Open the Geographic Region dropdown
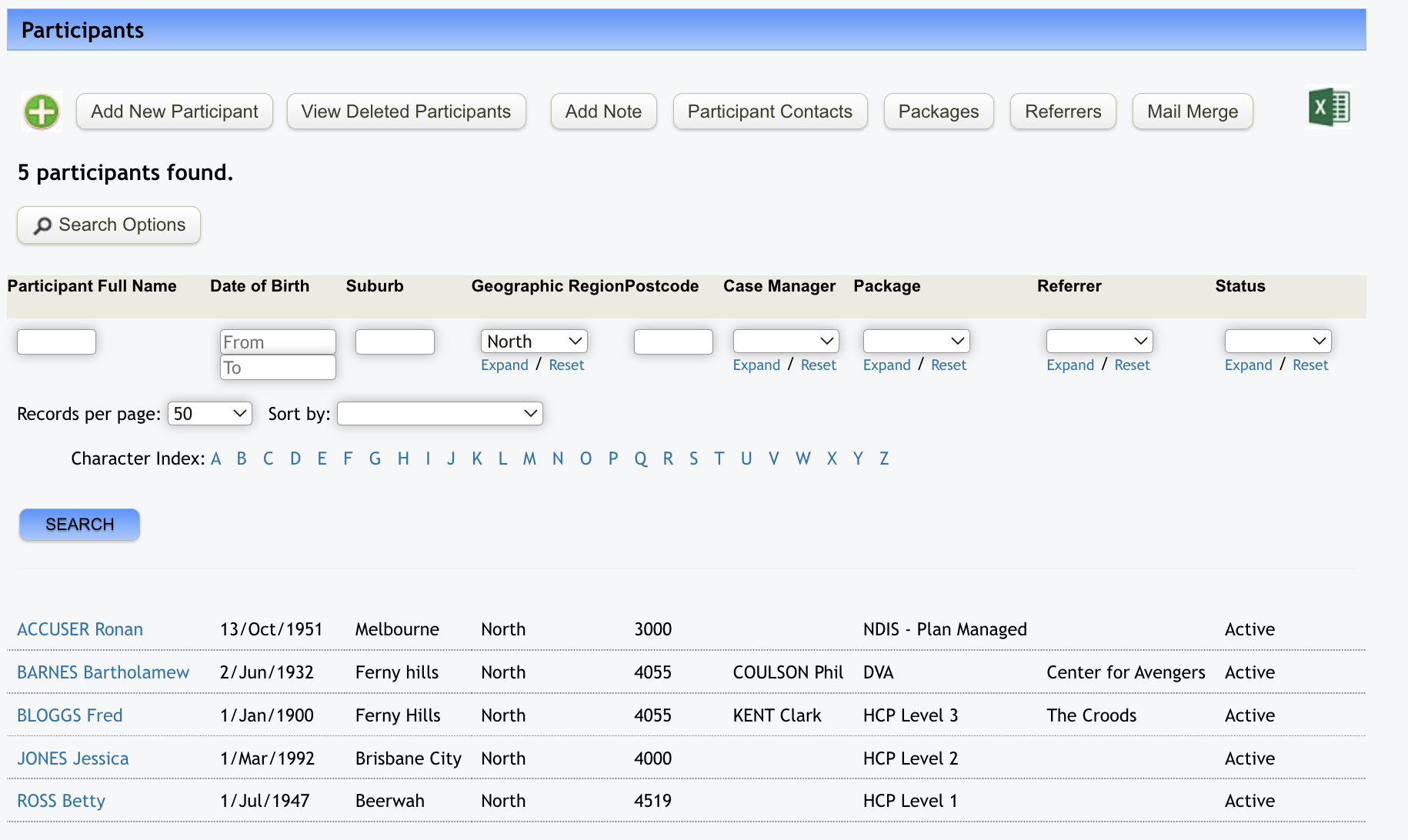Viewport: 1408px width, 840px height. click(x=533, y=341)
